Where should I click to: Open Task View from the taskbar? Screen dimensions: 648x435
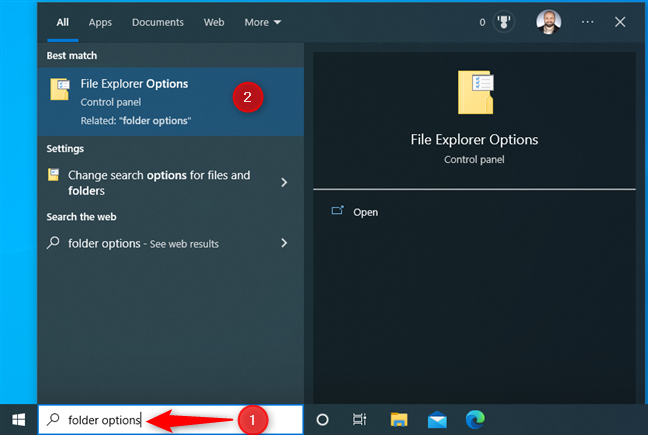(x=359, y=420)
